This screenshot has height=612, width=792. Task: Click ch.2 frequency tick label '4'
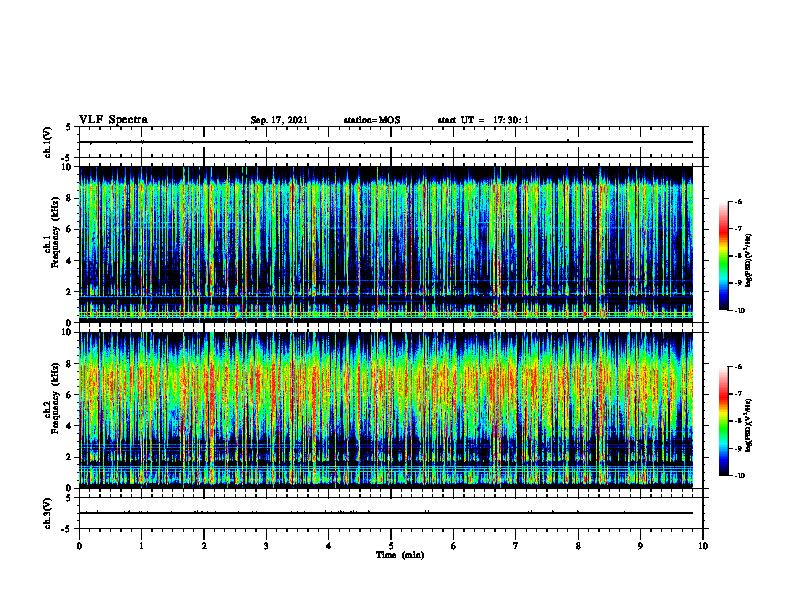click(70, 426)
